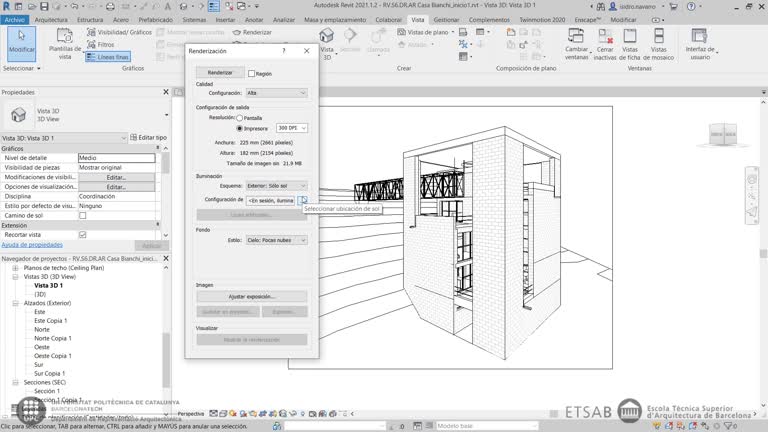
Task: Enable the Región checkbox
Action: click(251, 73)
